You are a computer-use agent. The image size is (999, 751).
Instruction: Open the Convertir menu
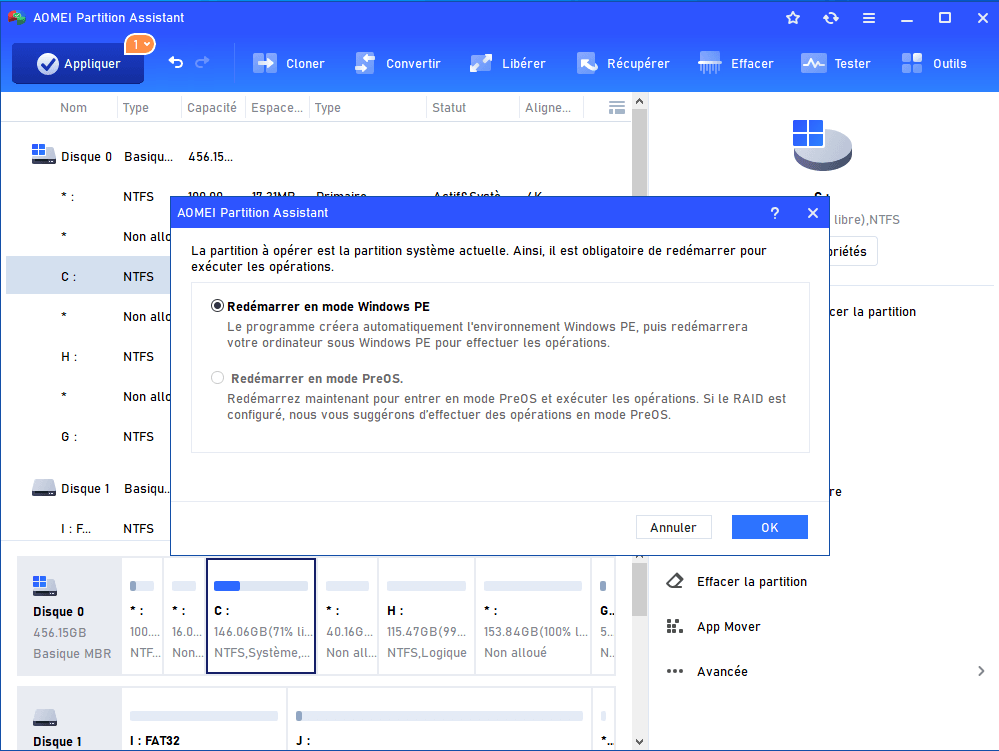[398, 64]
